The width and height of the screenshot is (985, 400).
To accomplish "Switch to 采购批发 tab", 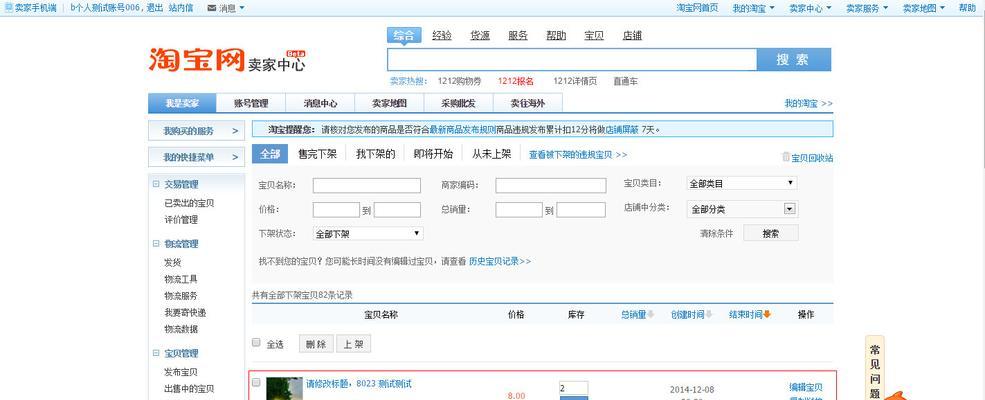I will pos(459,103).
